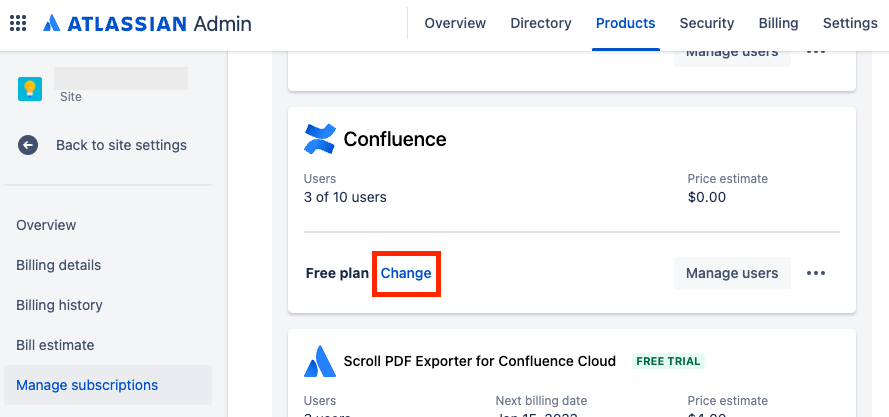Image resolution: width=889 pixels, height=417 pixels.
Task: Open the Confluence card more options ellipsis
Action: [x=816, y=273]
